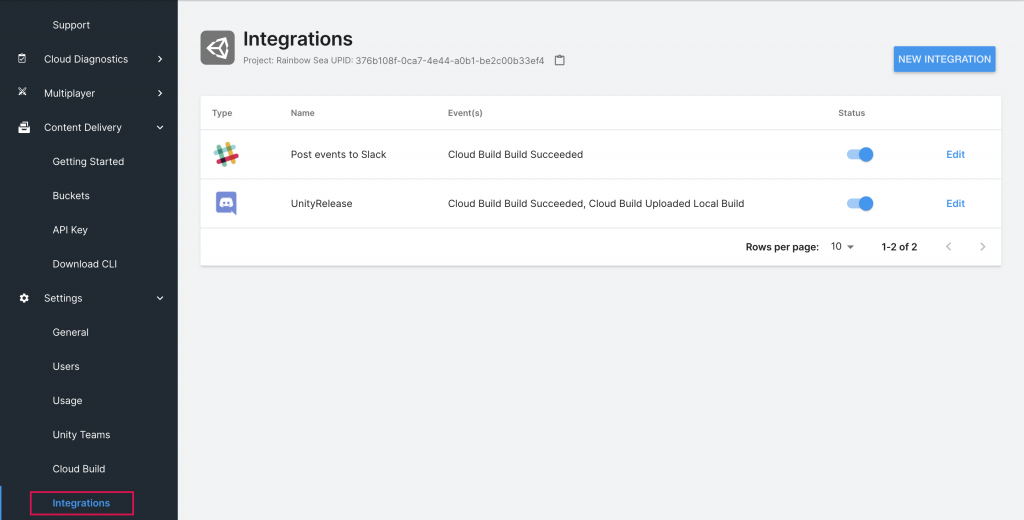
Task: Expand the Cloud Diagnostics section chevron
Action: tap(160, 59)
